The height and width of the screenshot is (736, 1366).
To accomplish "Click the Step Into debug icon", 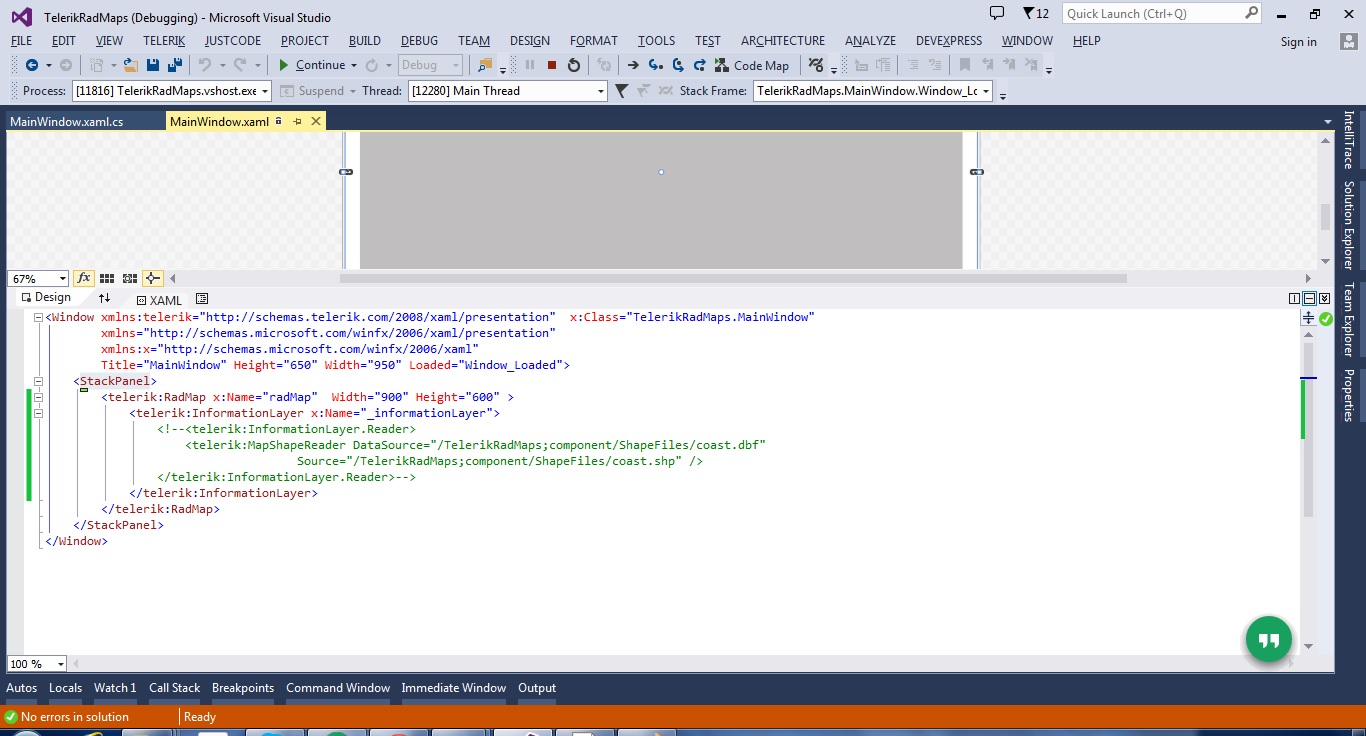I will click(655, 65).
